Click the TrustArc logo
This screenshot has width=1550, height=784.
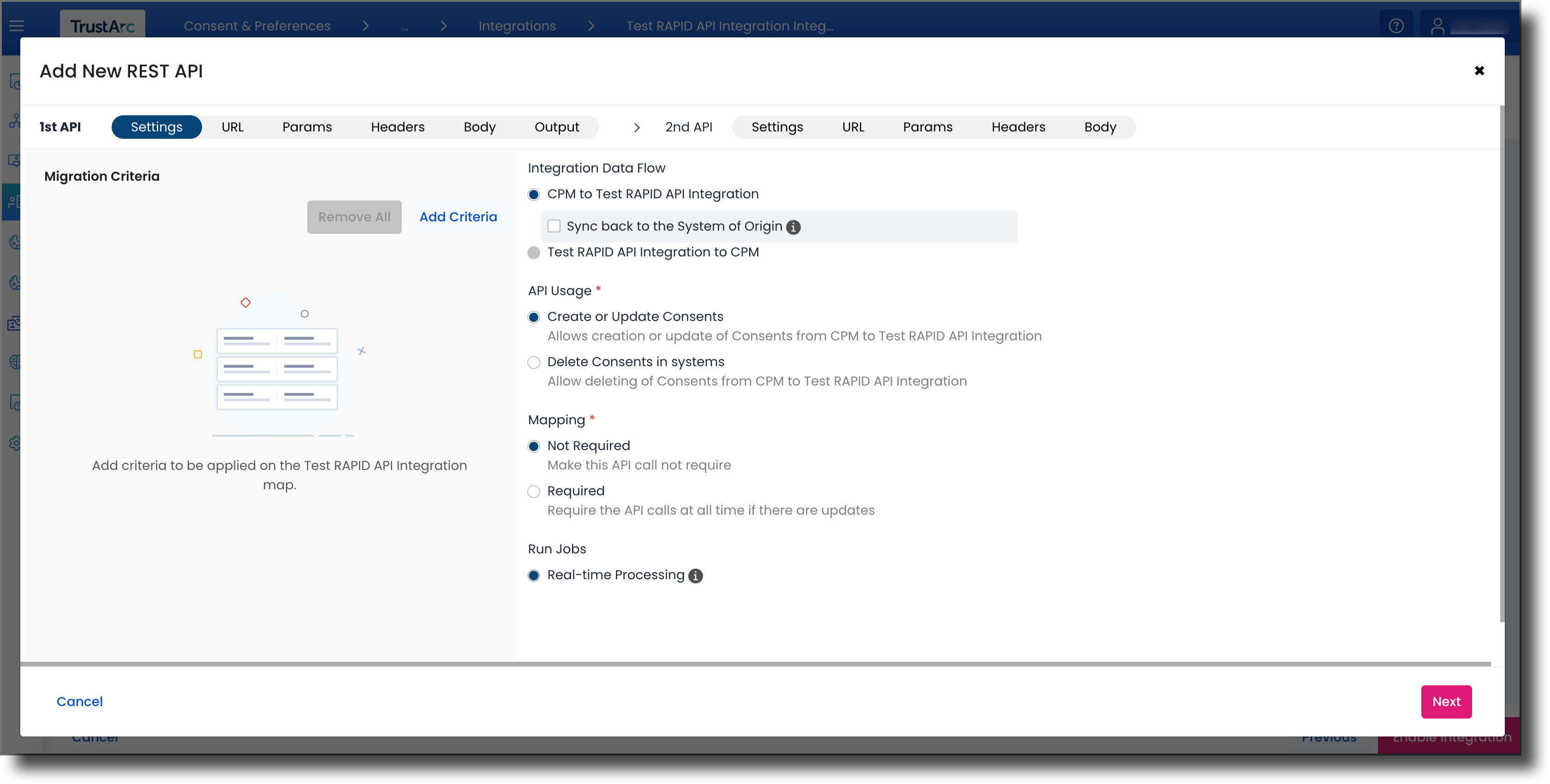click(102, 25)
